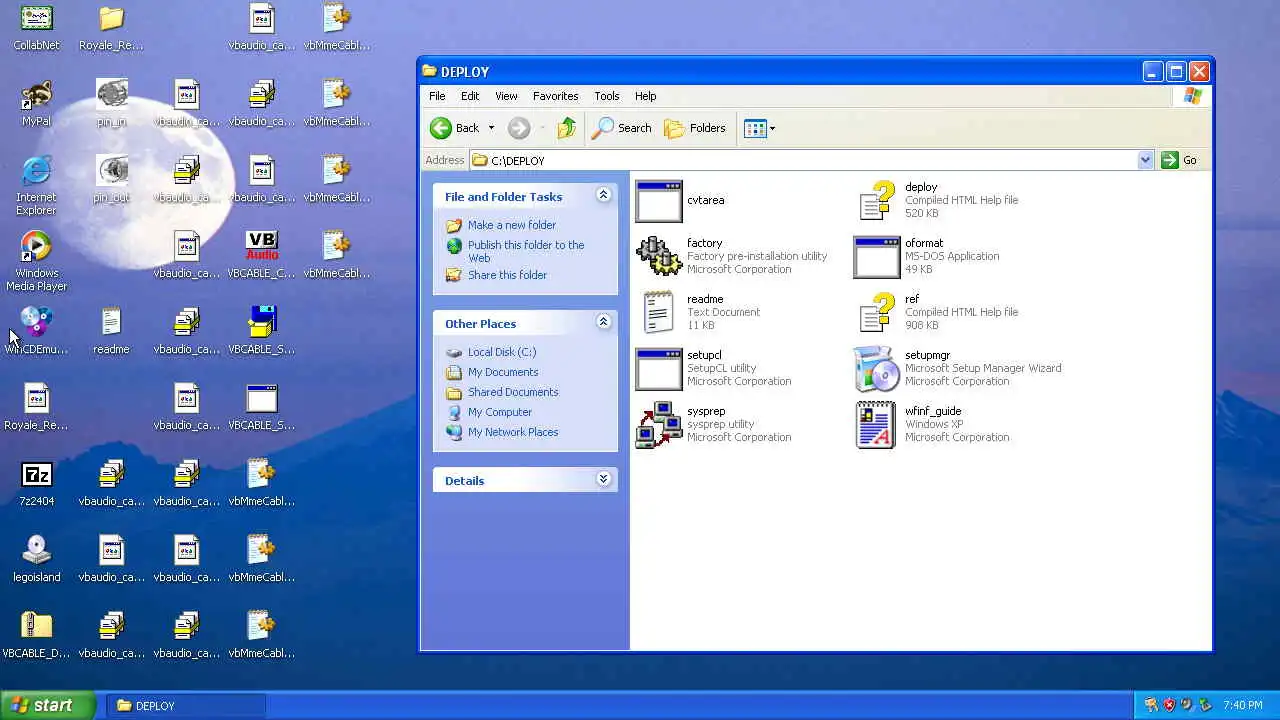Open My Network Places link

(512, 432)
